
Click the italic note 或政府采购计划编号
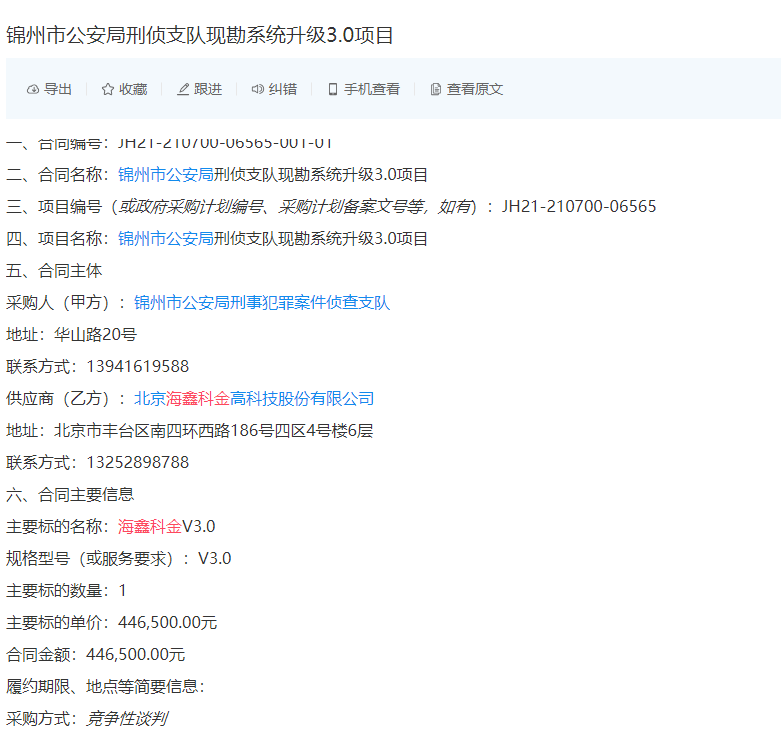(190, 207)
